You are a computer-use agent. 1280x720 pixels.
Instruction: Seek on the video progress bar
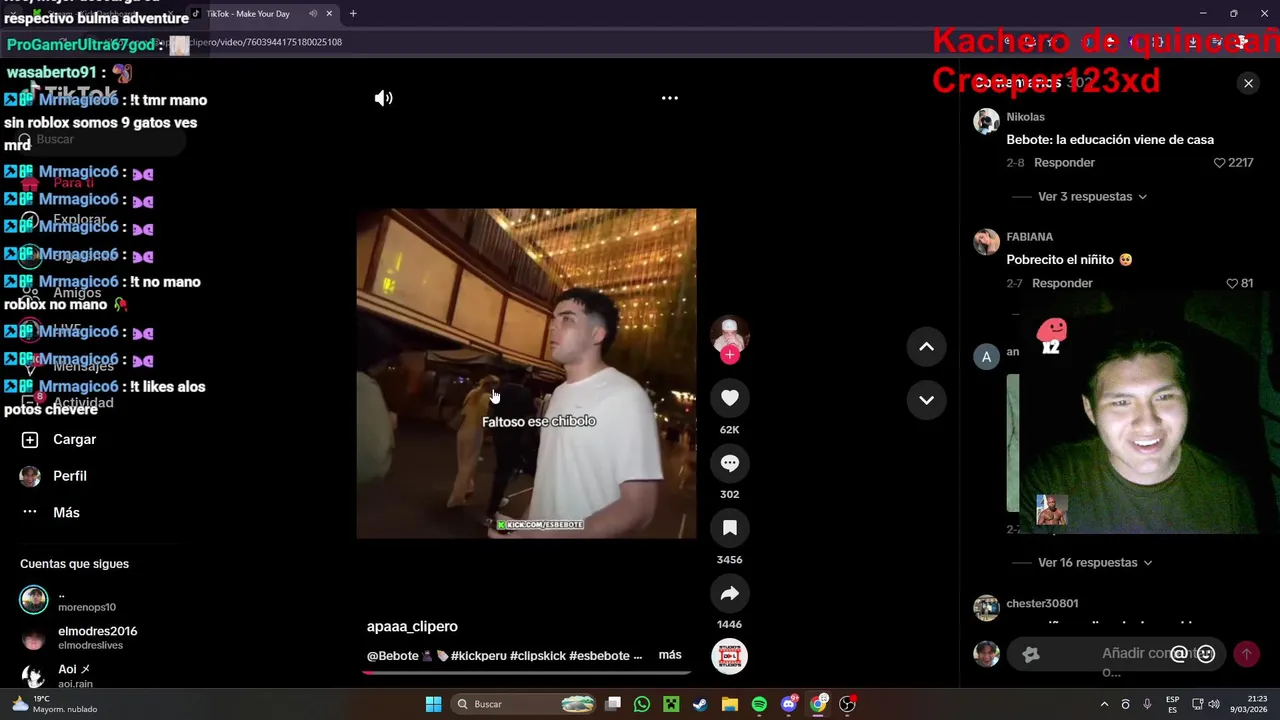point(527,672)
